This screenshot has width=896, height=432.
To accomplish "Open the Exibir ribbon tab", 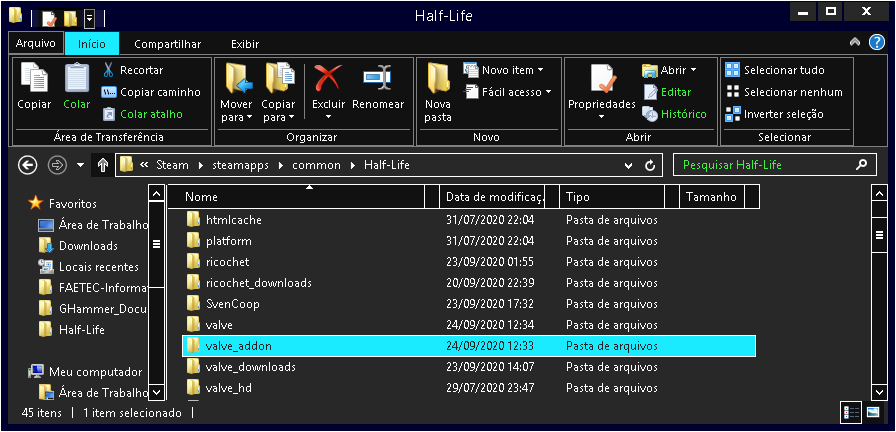I will click(x=244, y=44).
